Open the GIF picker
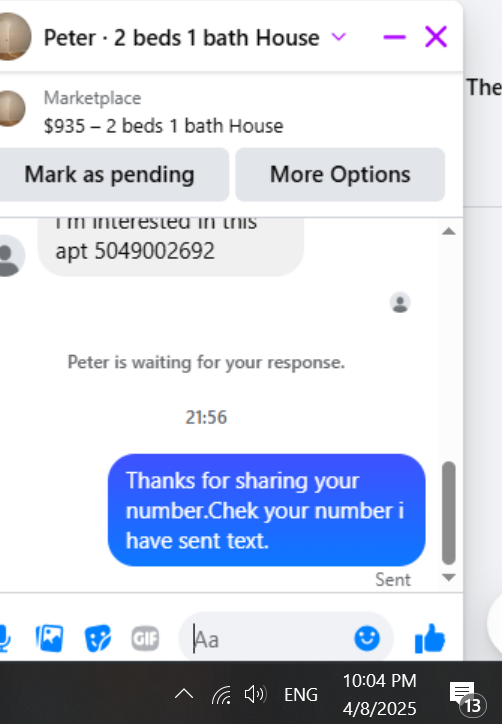 point(145,639)
